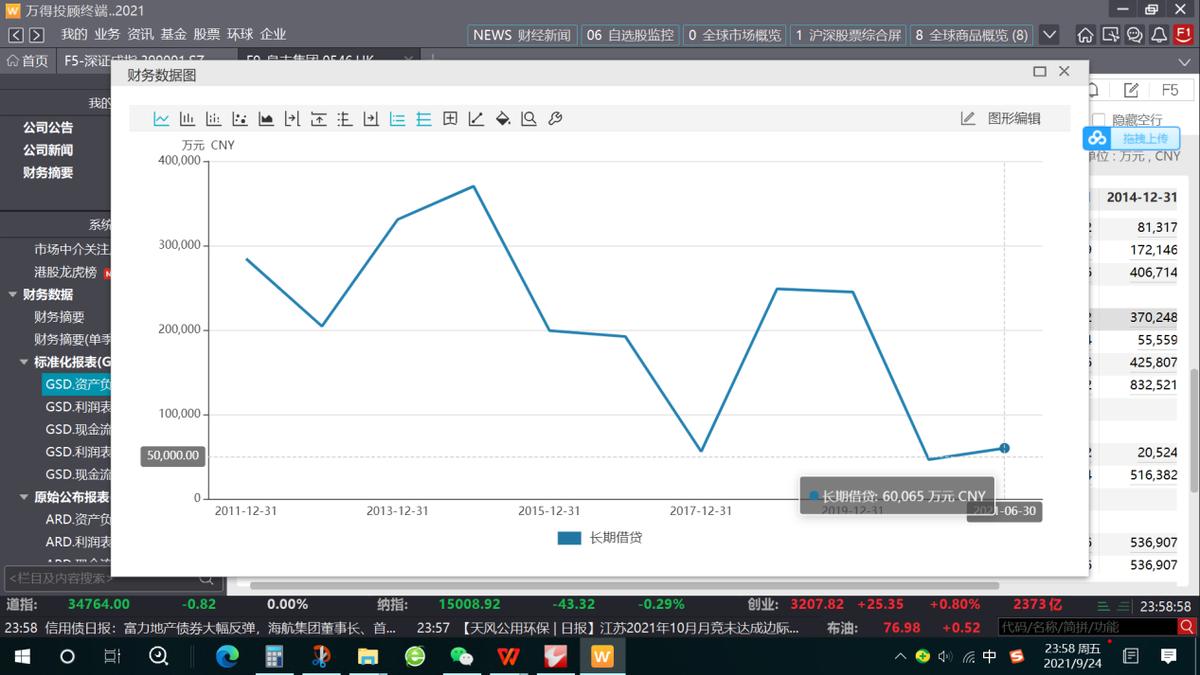Switch to the area chart icon
This screenshot has height=675, width=1200.
[x=266, y=119]
